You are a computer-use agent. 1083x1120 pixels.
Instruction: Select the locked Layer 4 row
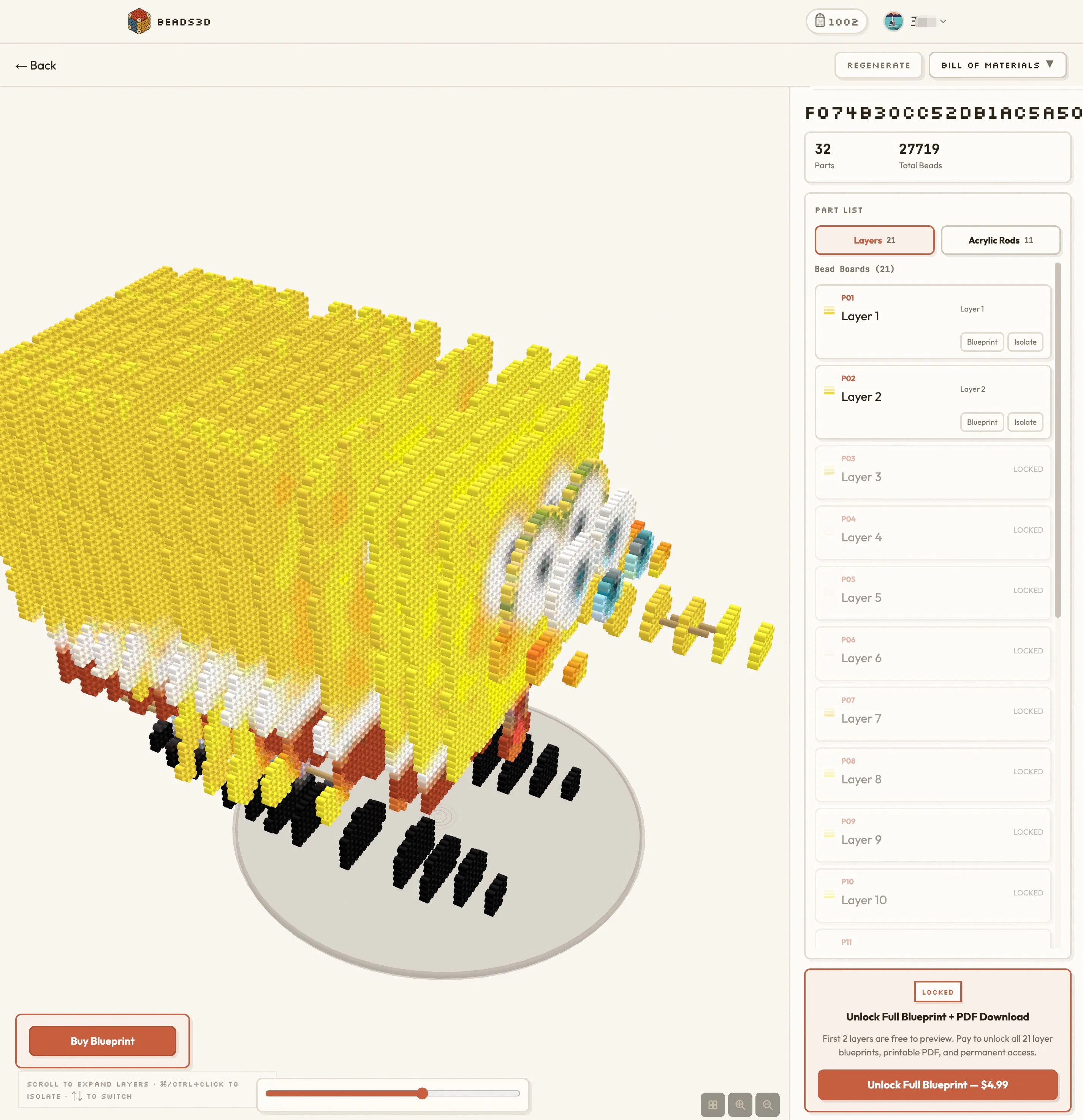pyautogui.click(x=933, y=533)
